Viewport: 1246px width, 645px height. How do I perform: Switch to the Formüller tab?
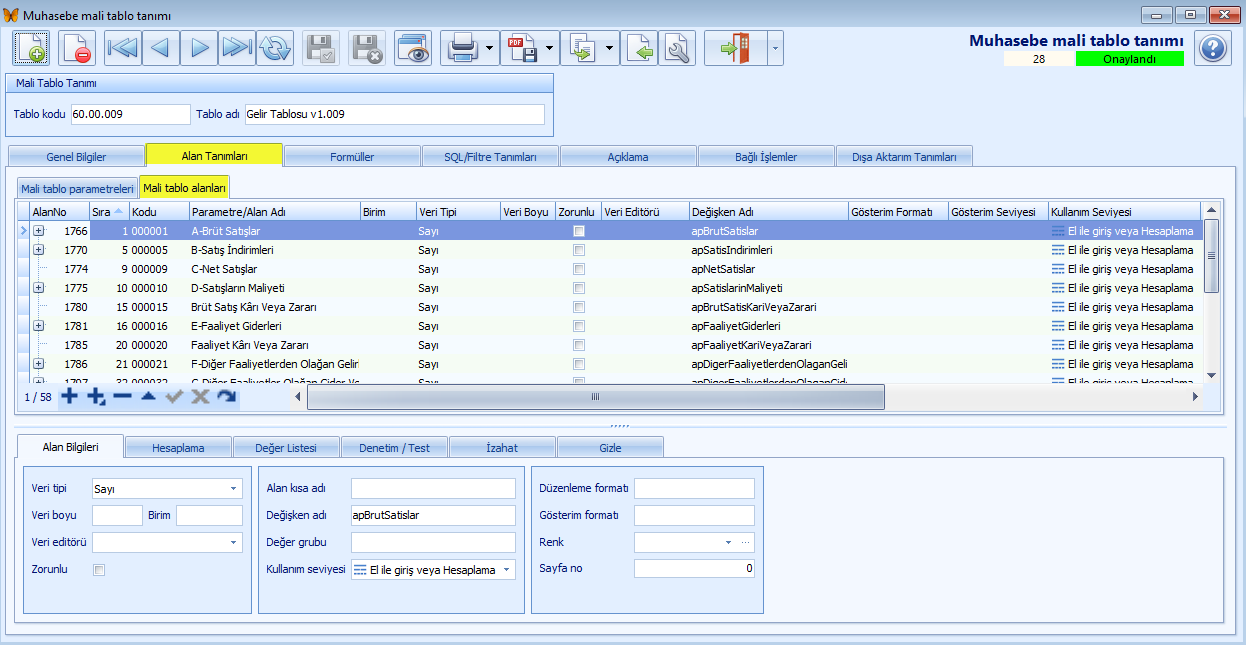point(352,157)
